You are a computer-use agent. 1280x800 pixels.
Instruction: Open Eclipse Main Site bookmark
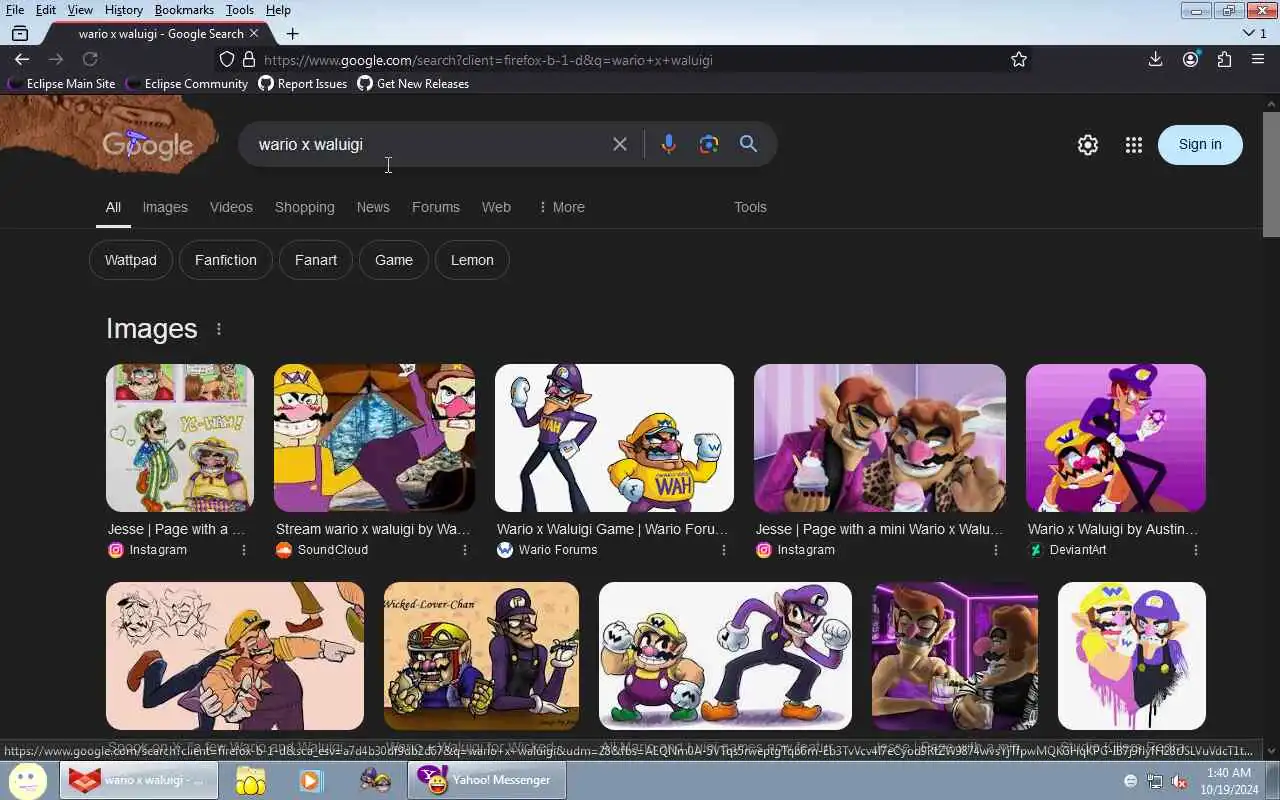click(61, 84)
